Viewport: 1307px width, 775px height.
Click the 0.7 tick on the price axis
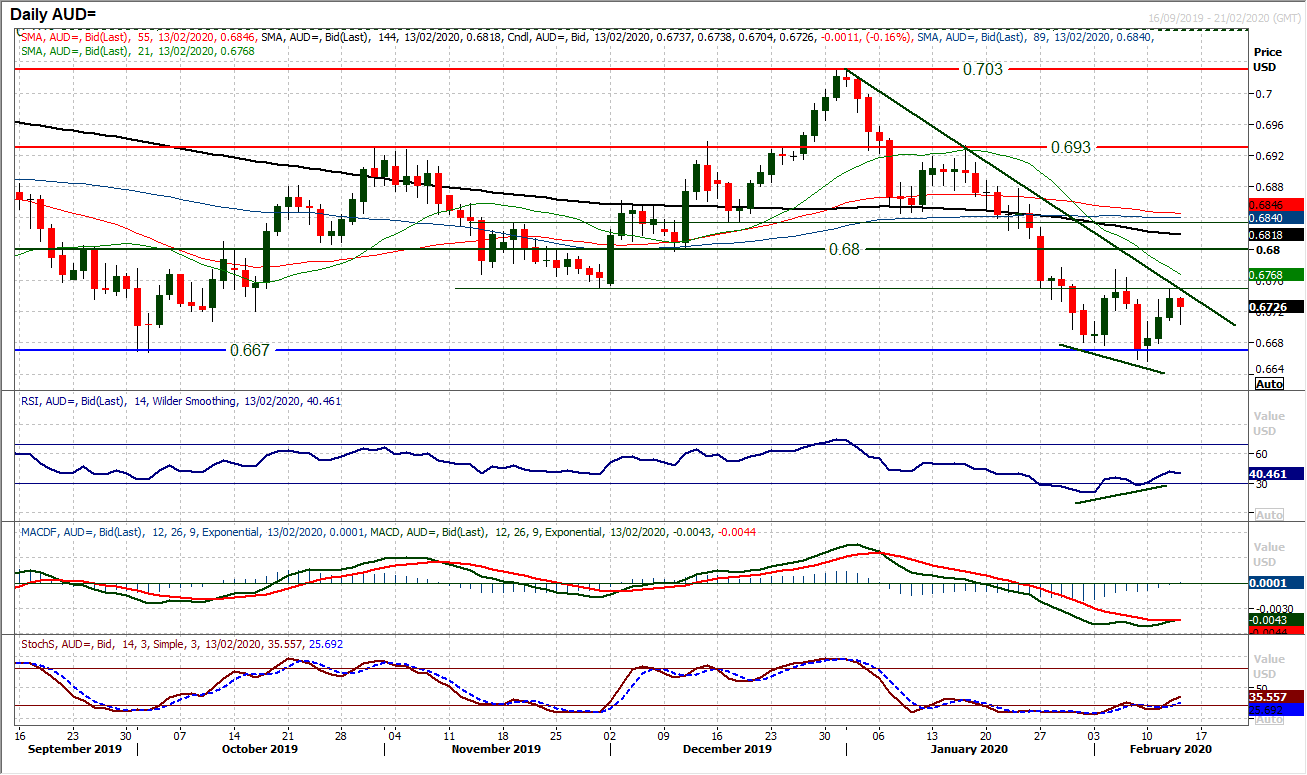[x=1262, y=94]
